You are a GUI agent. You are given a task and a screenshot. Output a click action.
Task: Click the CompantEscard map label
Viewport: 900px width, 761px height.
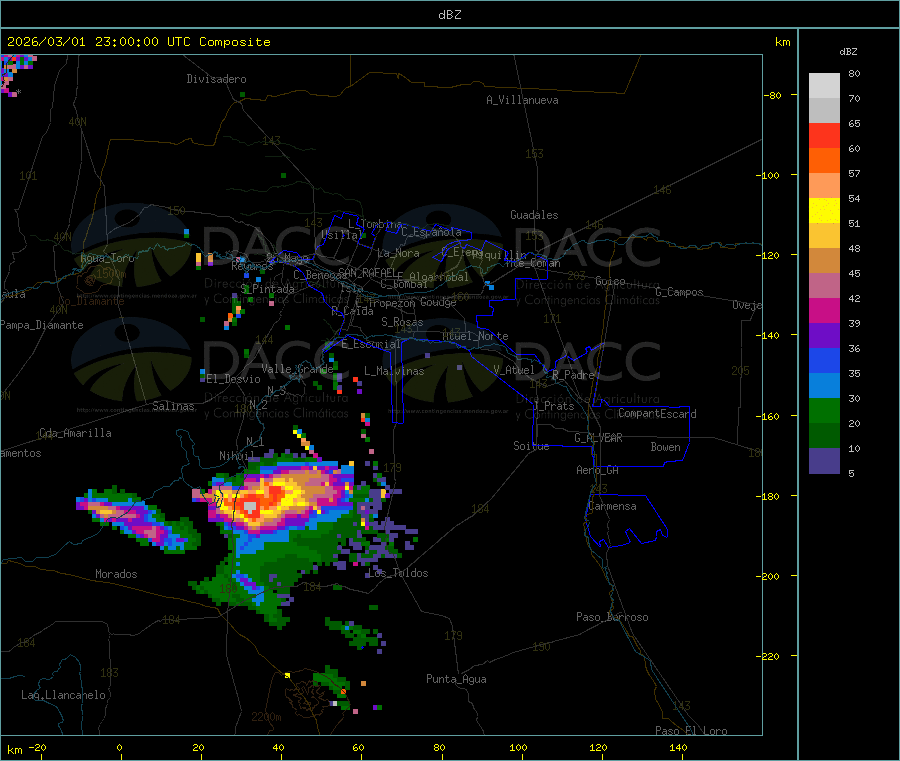[657, 413]
